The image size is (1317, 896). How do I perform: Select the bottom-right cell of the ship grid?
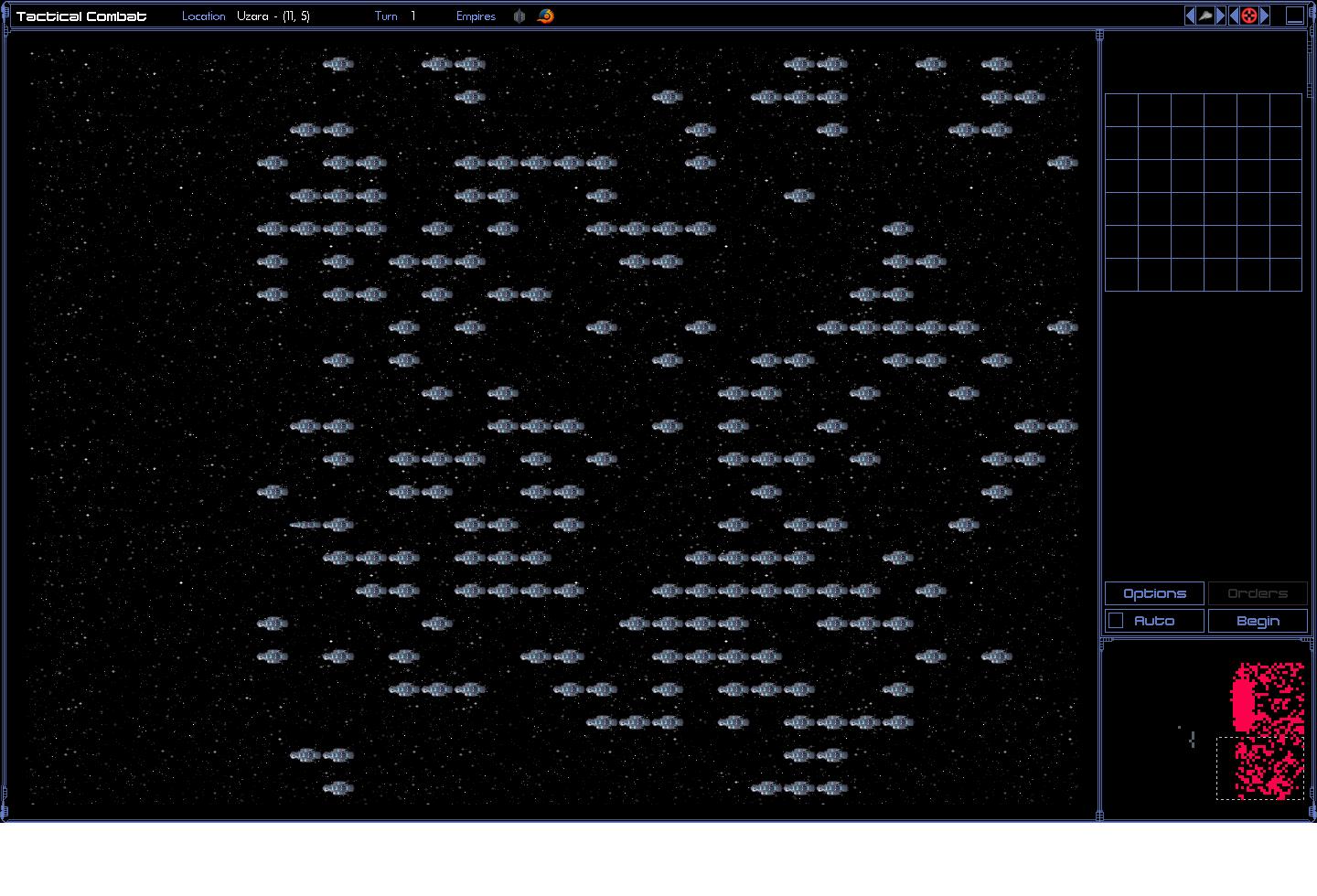(1285, 274)
